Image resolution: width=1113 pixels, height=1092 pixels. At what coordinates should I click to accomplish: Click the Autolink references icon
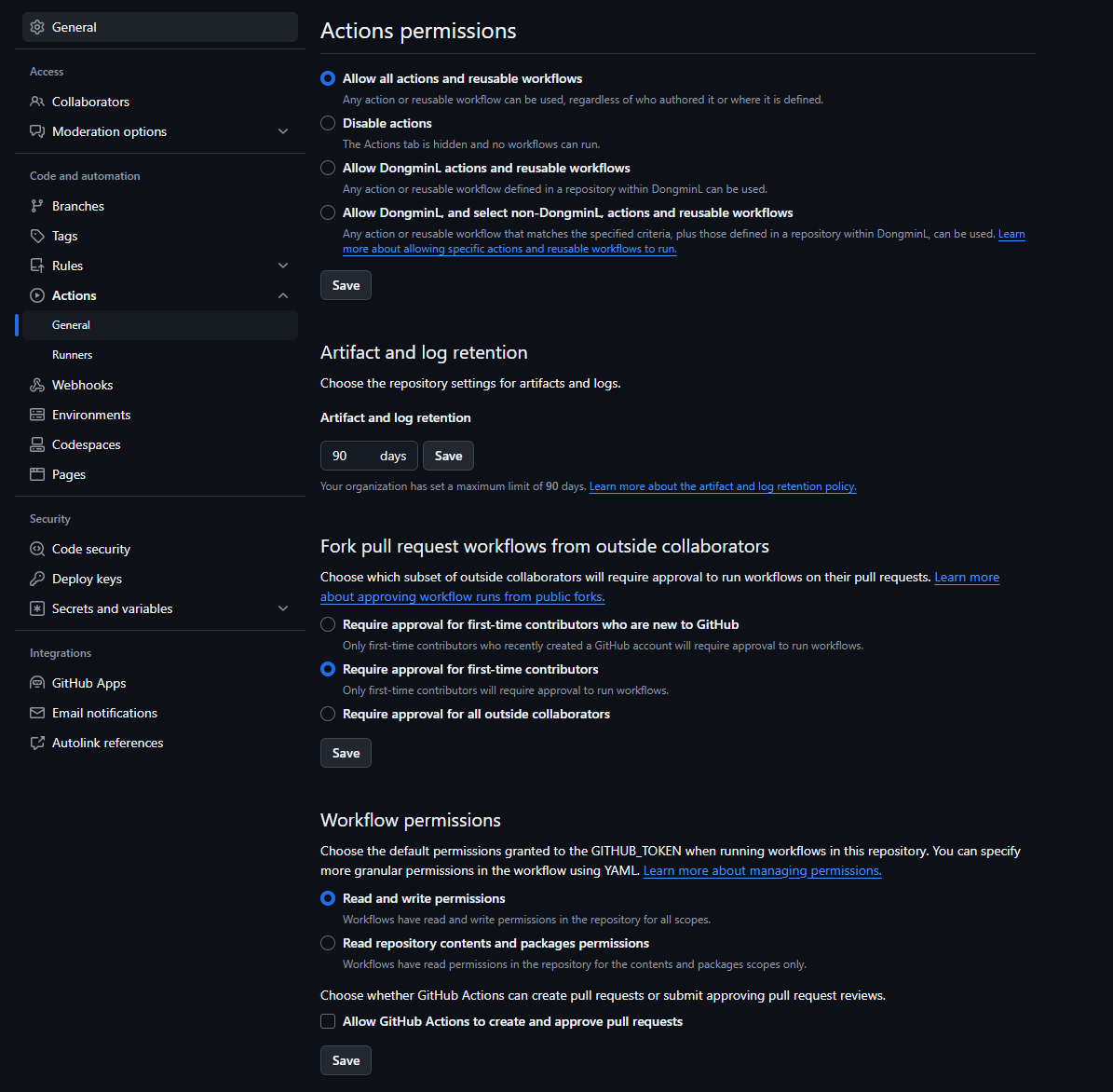coord(37,743)
